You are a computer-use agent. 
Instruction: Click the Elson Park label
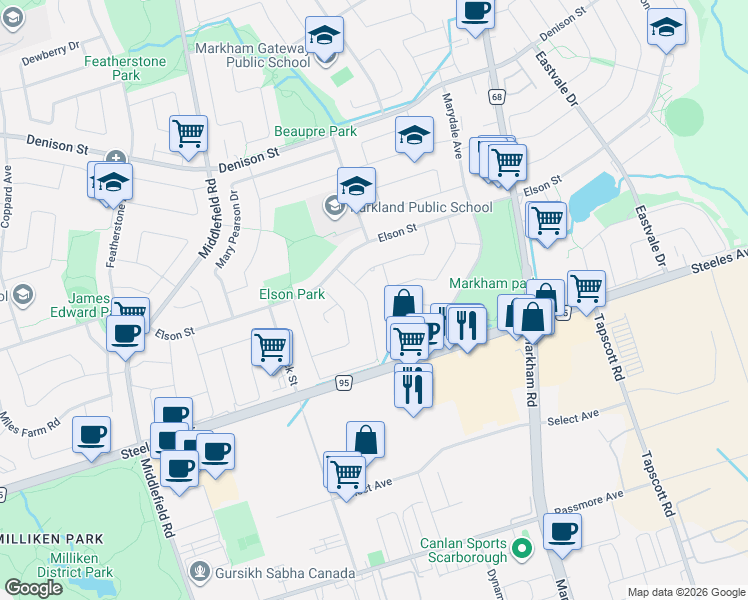pos(292,294)
